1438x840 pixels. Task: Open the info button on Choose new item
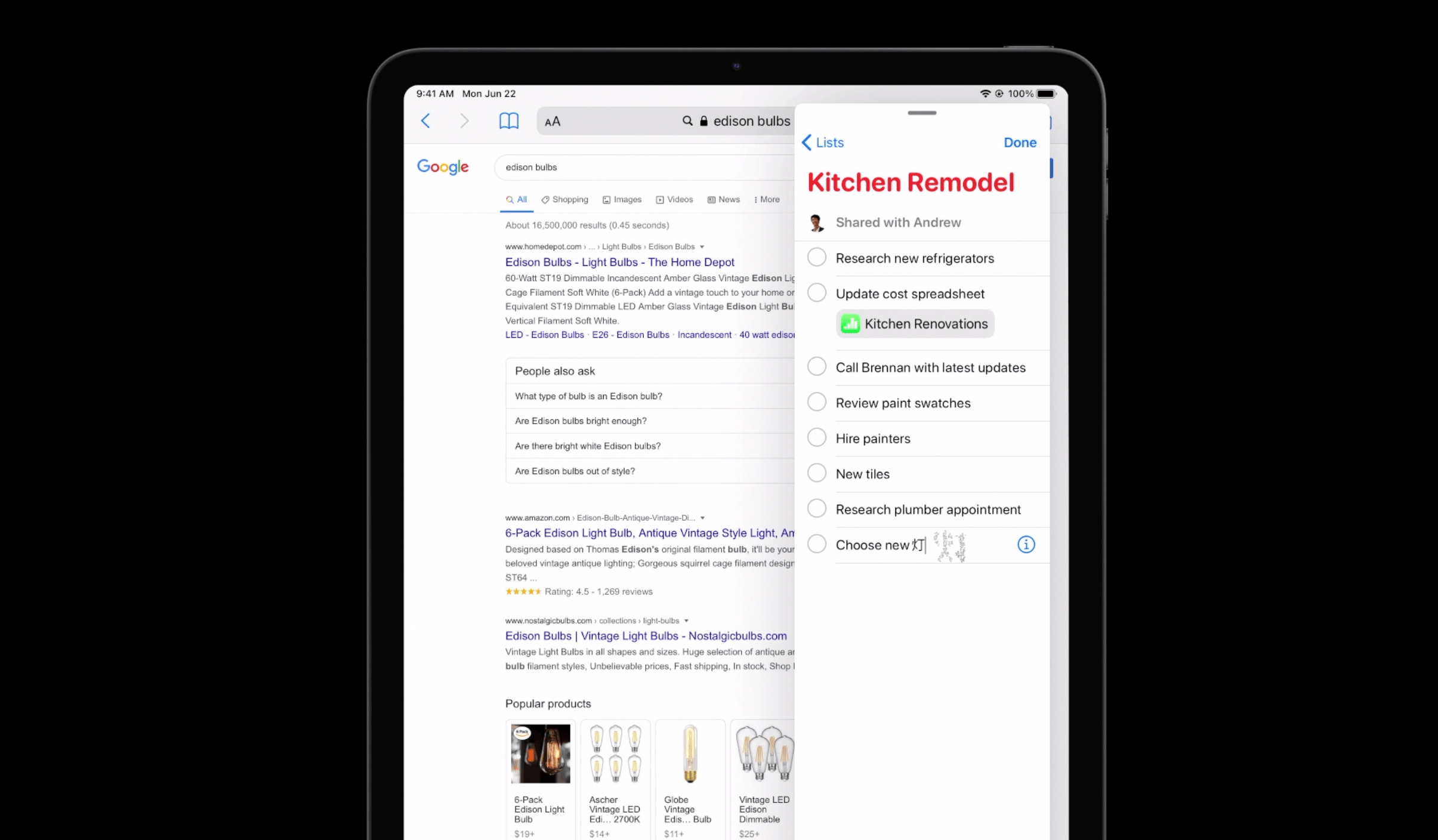click(1026, 545)
